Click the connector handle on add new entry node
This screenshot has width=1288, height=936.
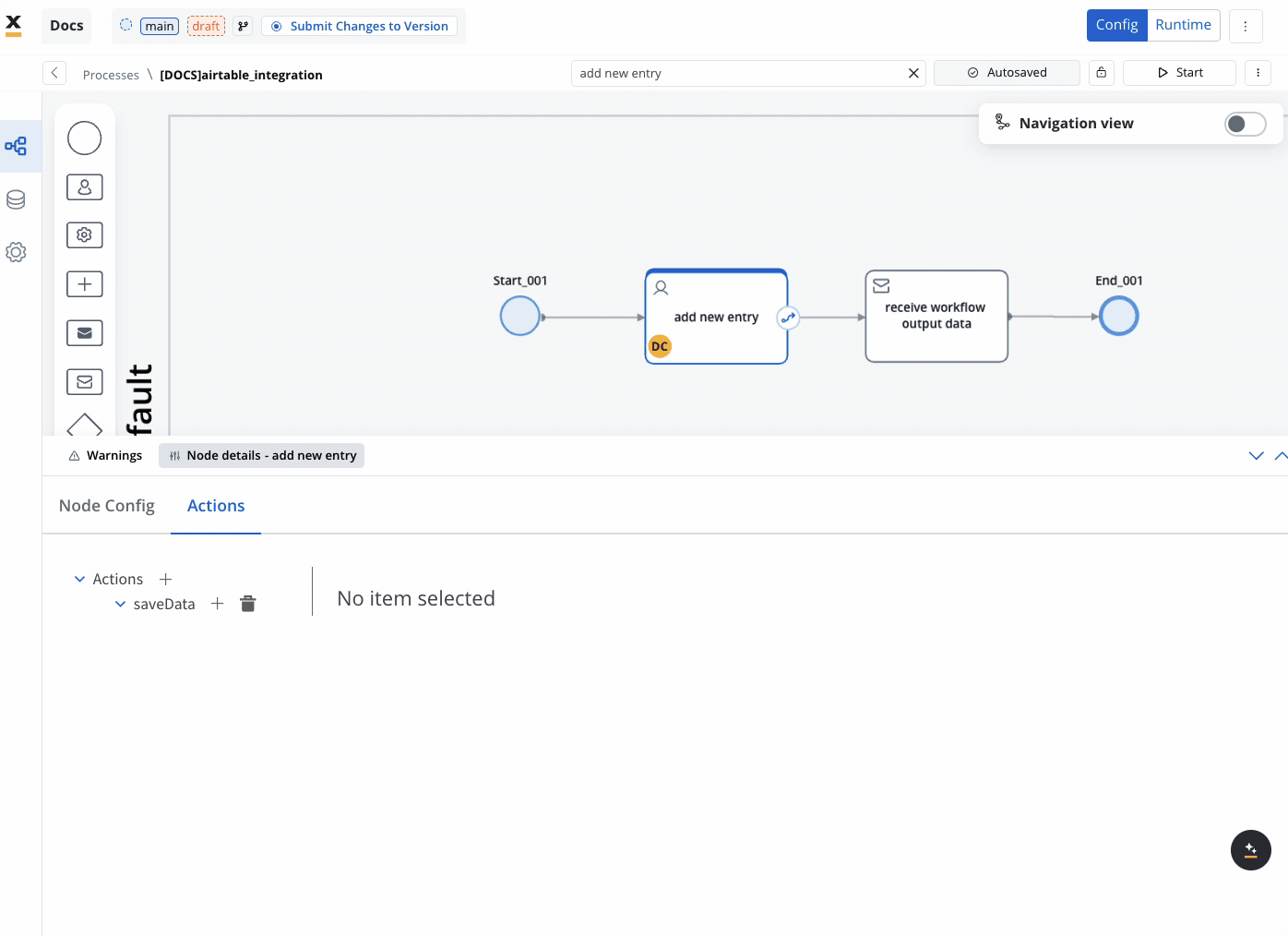click(788, 318)
